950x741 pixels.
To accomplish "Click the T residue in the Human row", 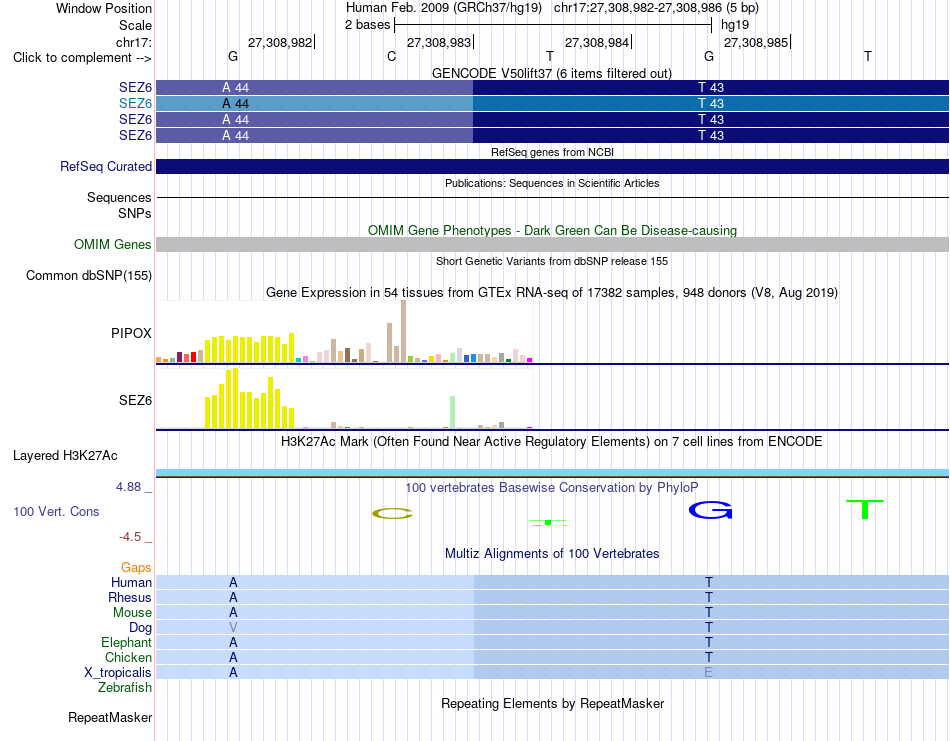I will point(709,582).
